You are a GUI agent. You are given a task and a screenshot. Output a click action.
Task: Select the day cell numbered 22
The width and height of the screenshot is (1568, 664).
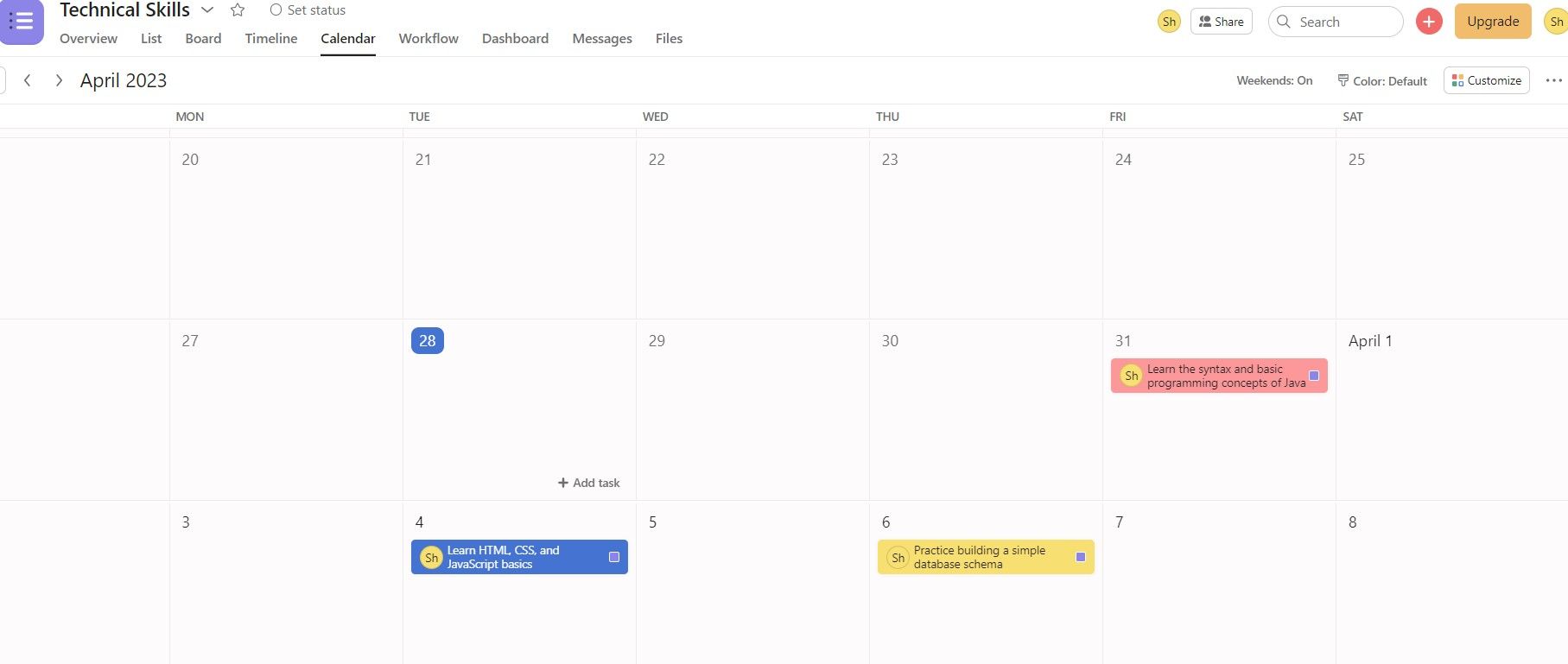[x=752, y=229]
